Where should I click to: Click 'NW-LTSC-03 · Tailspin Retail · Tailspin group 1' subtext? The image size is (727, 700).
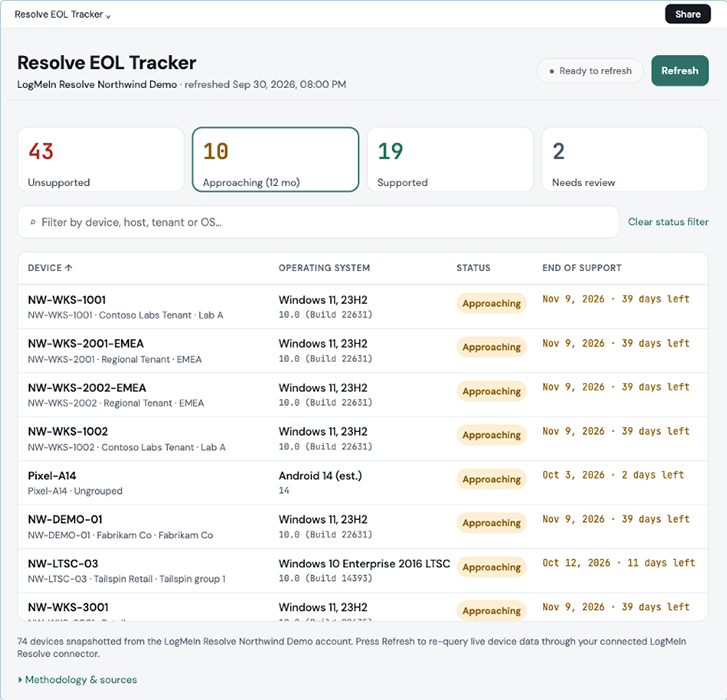pyautogui.click(x=127, y=579)
